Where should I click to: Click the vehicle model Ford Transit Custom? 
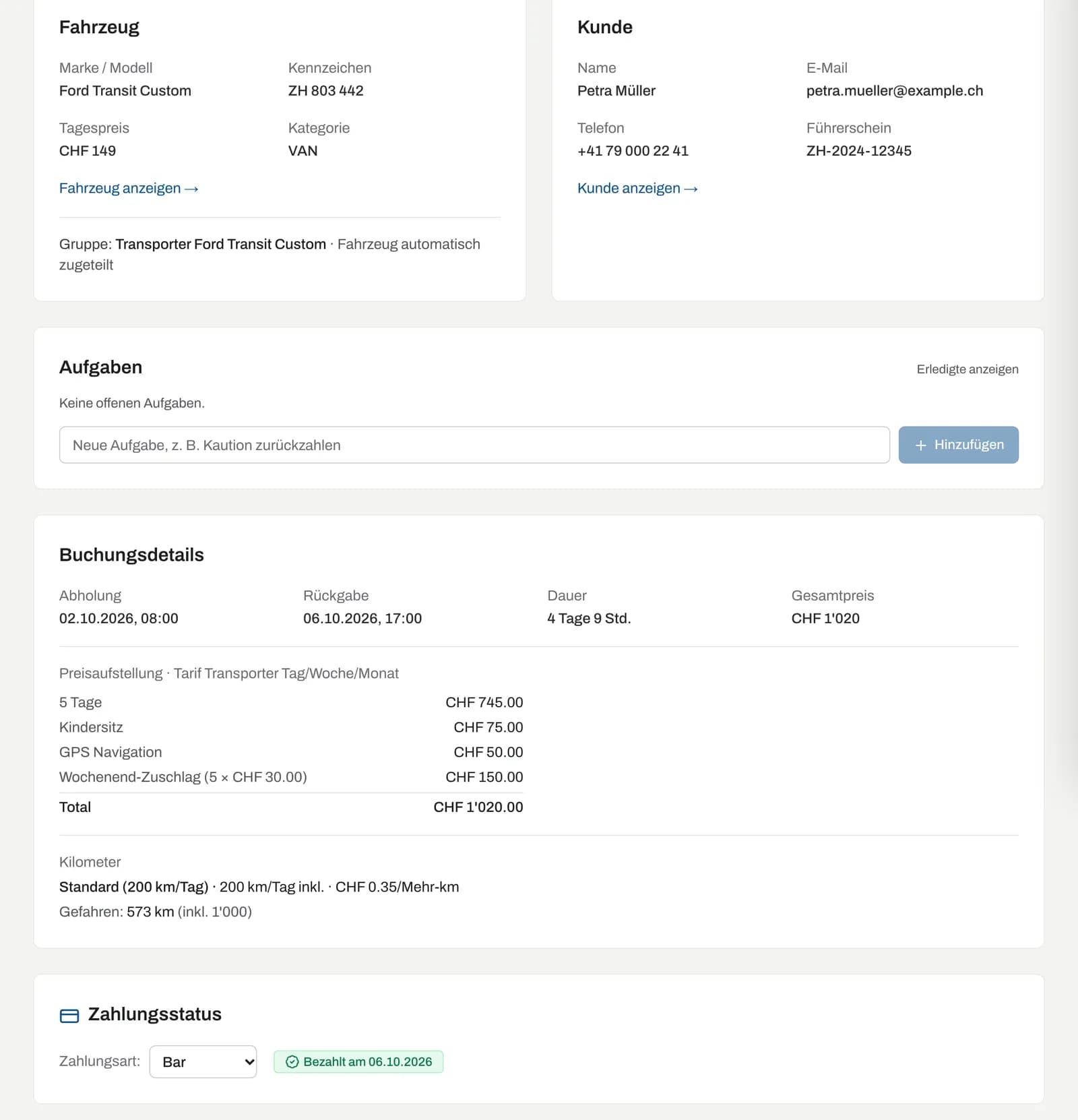pyautogui.click(x=125, y=91)
